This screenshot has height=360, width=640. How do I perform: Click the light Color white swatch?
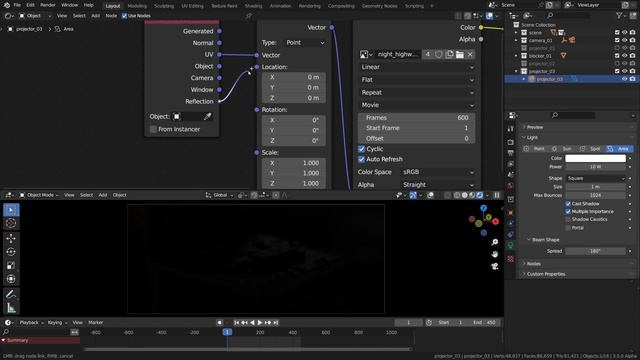point(596,158)
